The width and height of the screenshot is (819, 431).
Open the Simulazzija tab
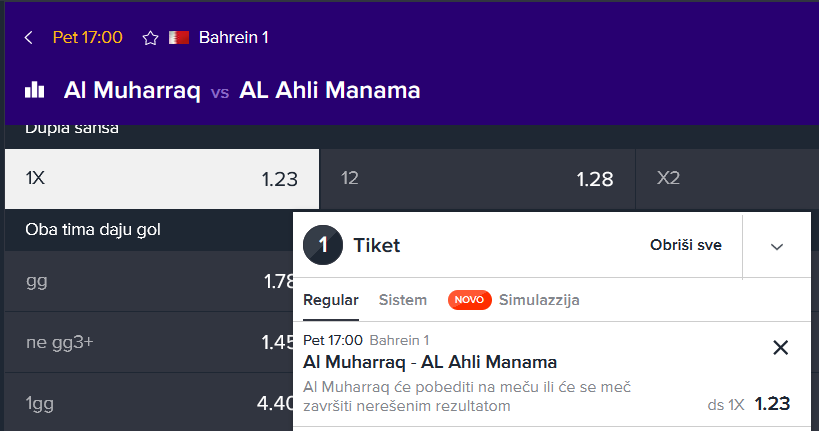[x=539, y=300]
